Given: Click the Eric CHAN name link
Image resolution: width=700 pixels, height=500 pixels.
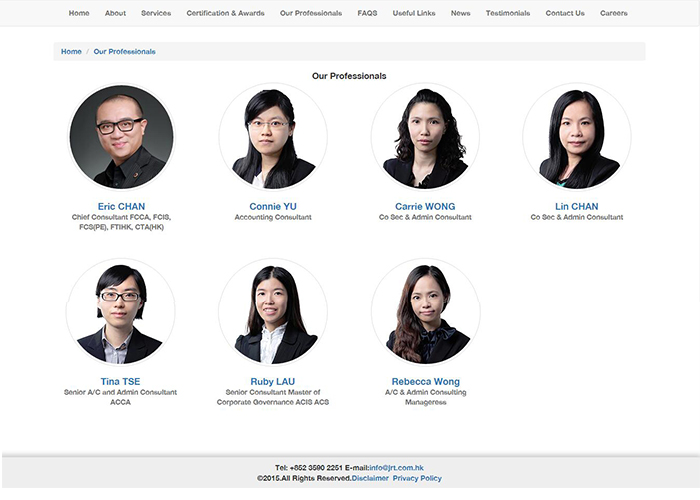Looking at the screenshot, I should (121, 207).
